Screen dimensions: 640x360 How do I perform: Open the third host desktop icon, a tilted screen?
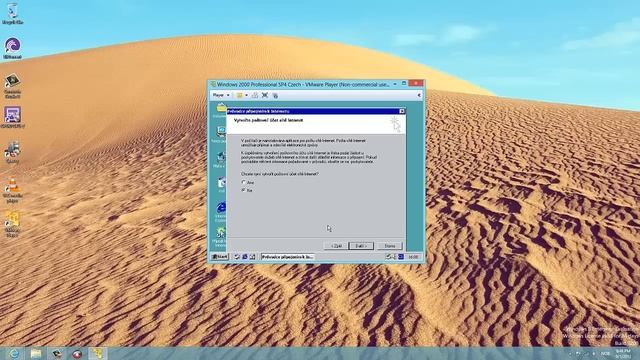coord(12,85)
